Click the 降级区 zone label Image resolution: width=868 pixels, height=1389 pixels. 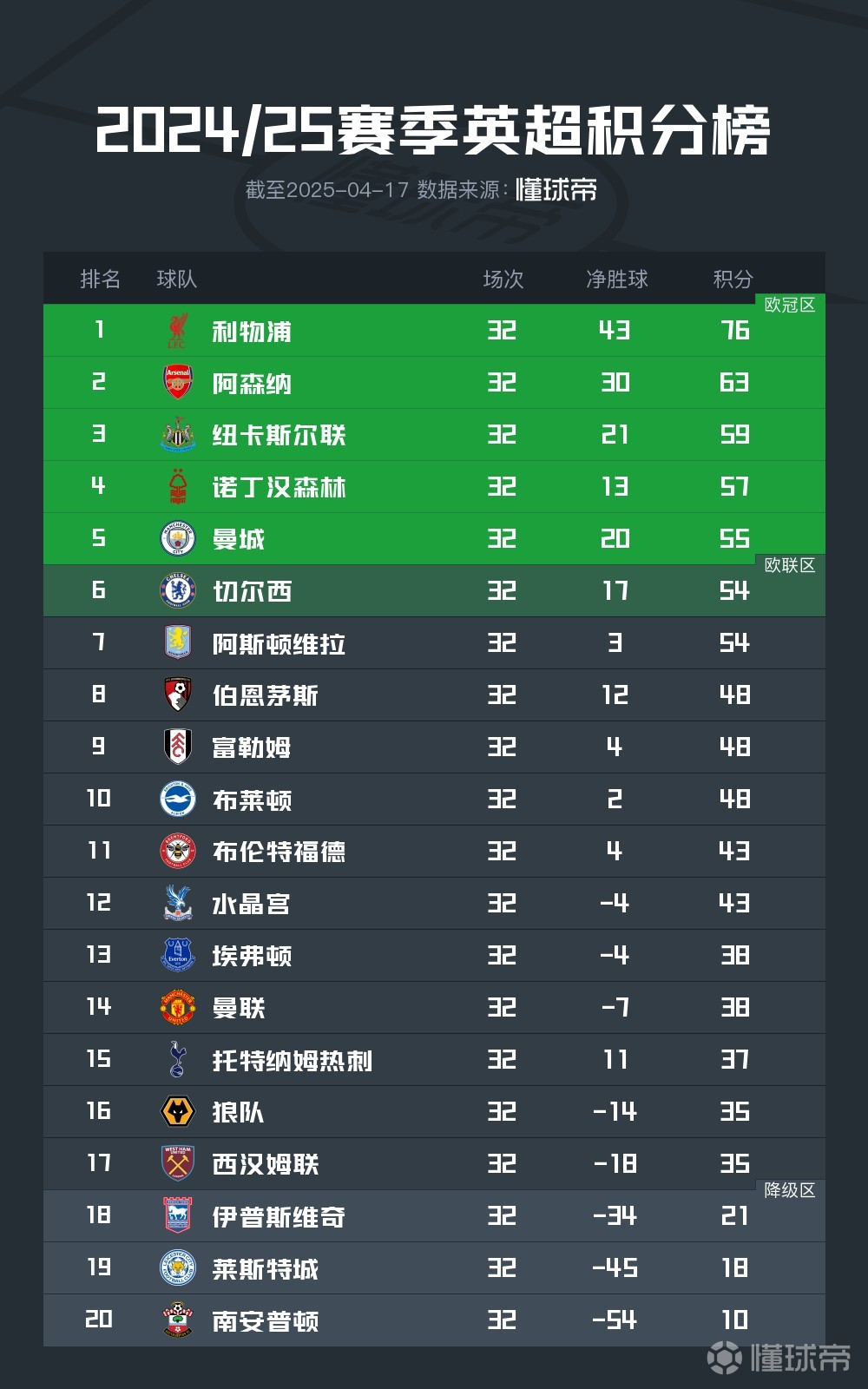click(x=790, y=1190)
